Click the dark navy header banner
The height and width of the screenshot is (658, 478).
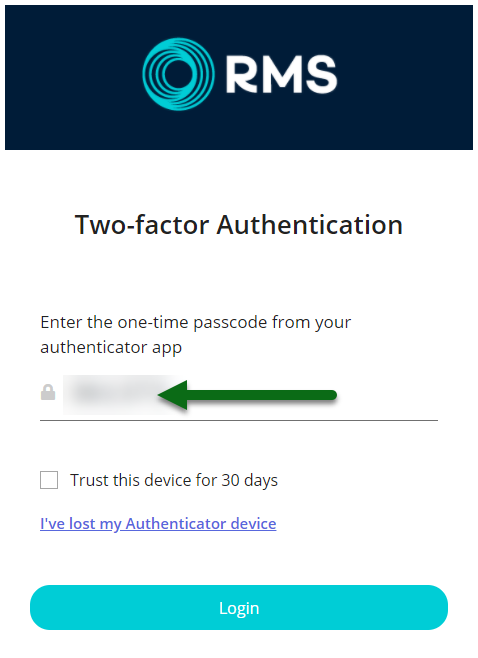tap(239, 77)
